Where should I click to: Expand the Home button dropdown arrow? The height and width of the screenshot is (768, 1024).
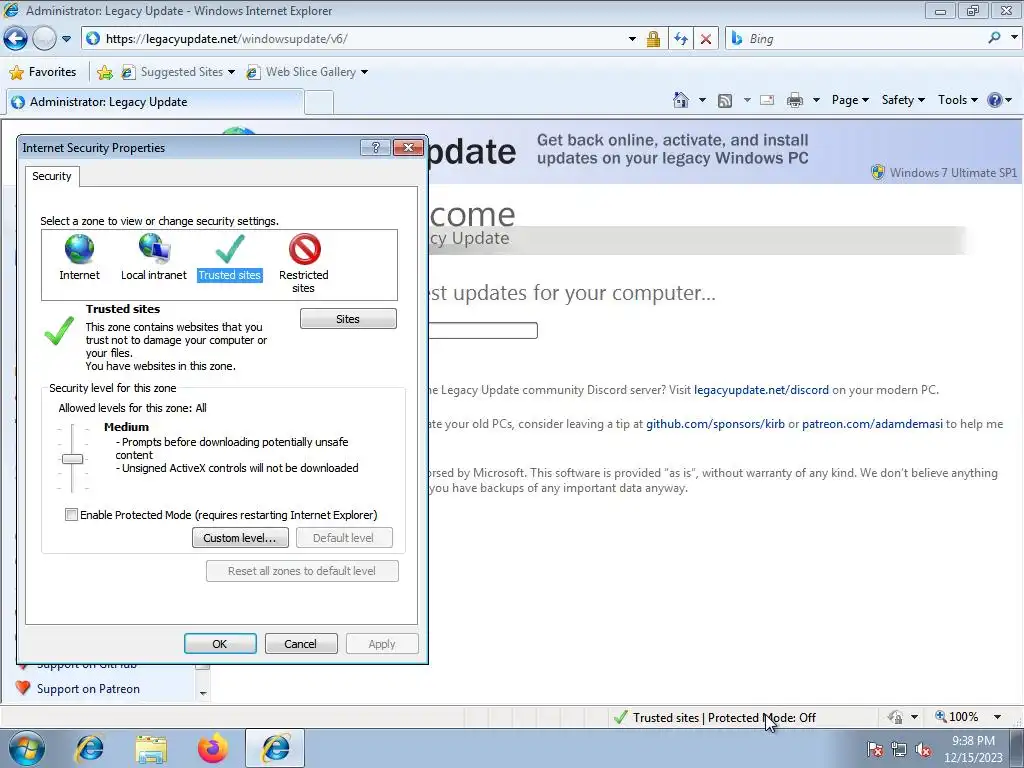[x=702, y=100]
